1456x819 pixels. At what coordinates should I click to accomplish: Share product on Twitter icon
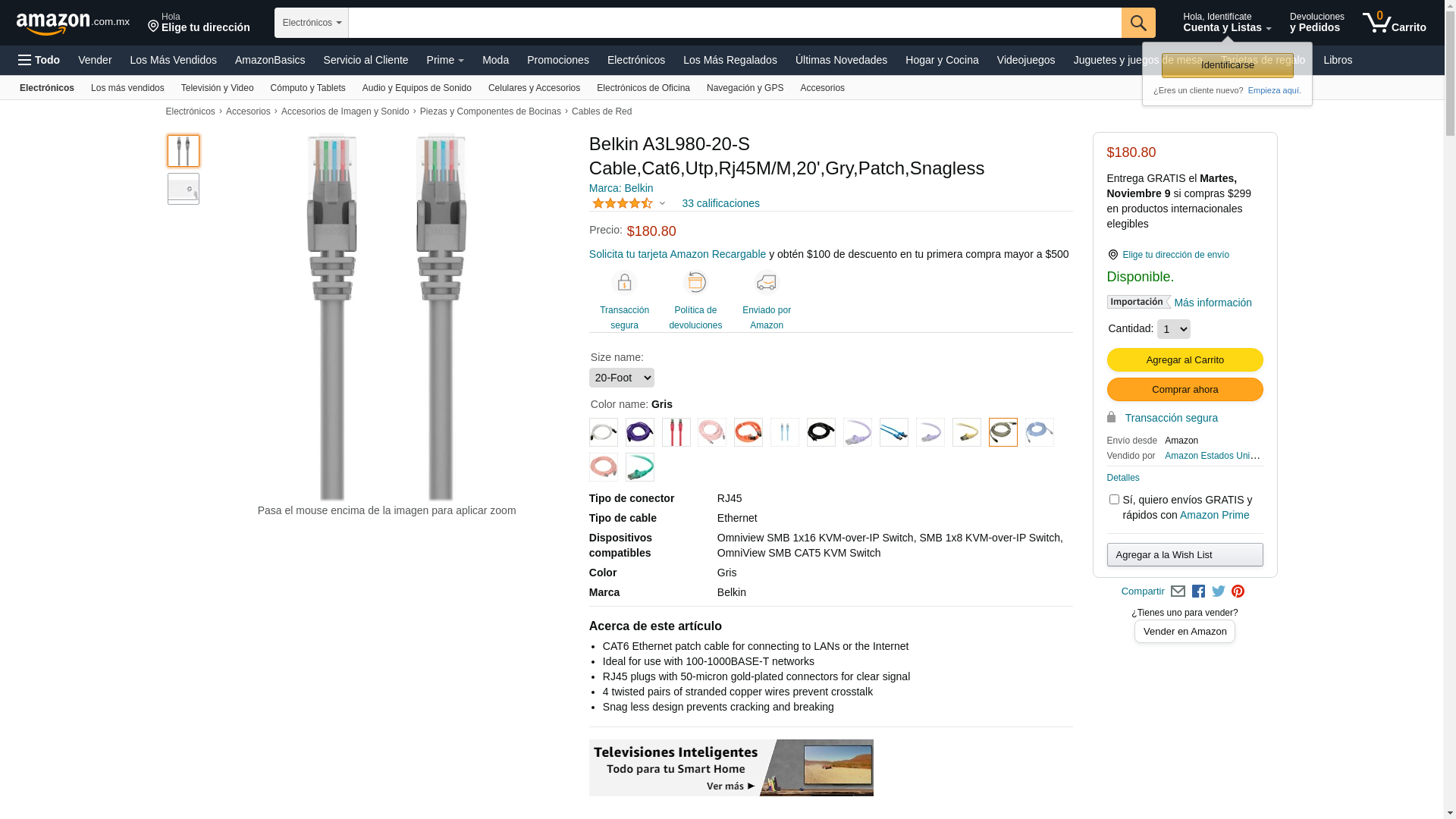tap(1219, 591)
